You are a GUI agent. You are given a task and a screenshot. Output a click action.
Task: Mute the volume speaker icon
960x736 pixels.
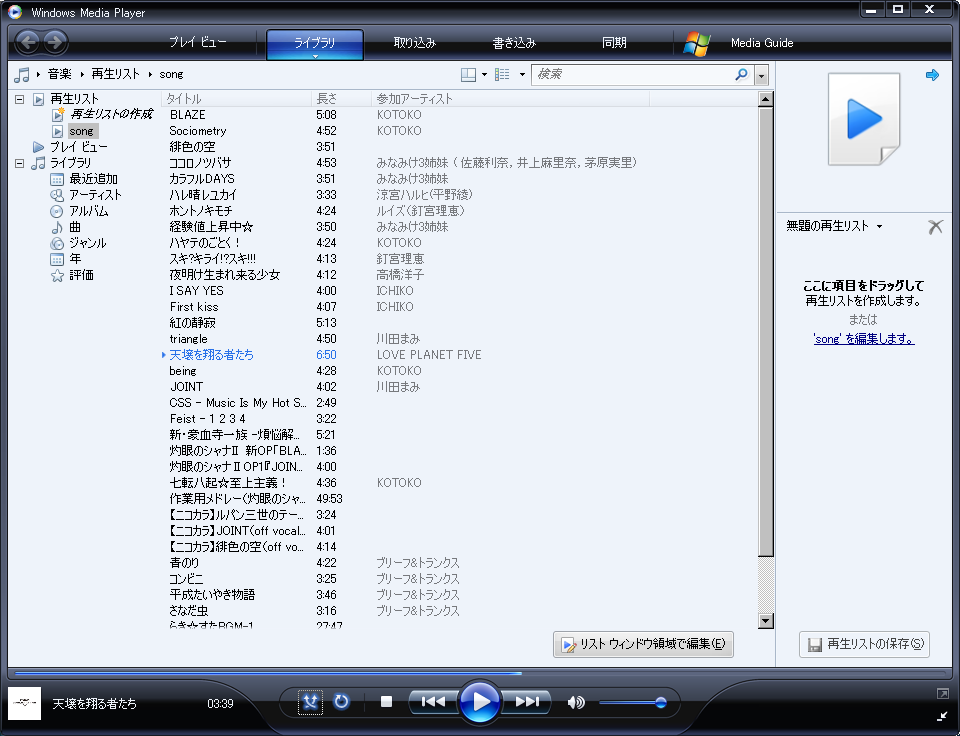point(576,702)
